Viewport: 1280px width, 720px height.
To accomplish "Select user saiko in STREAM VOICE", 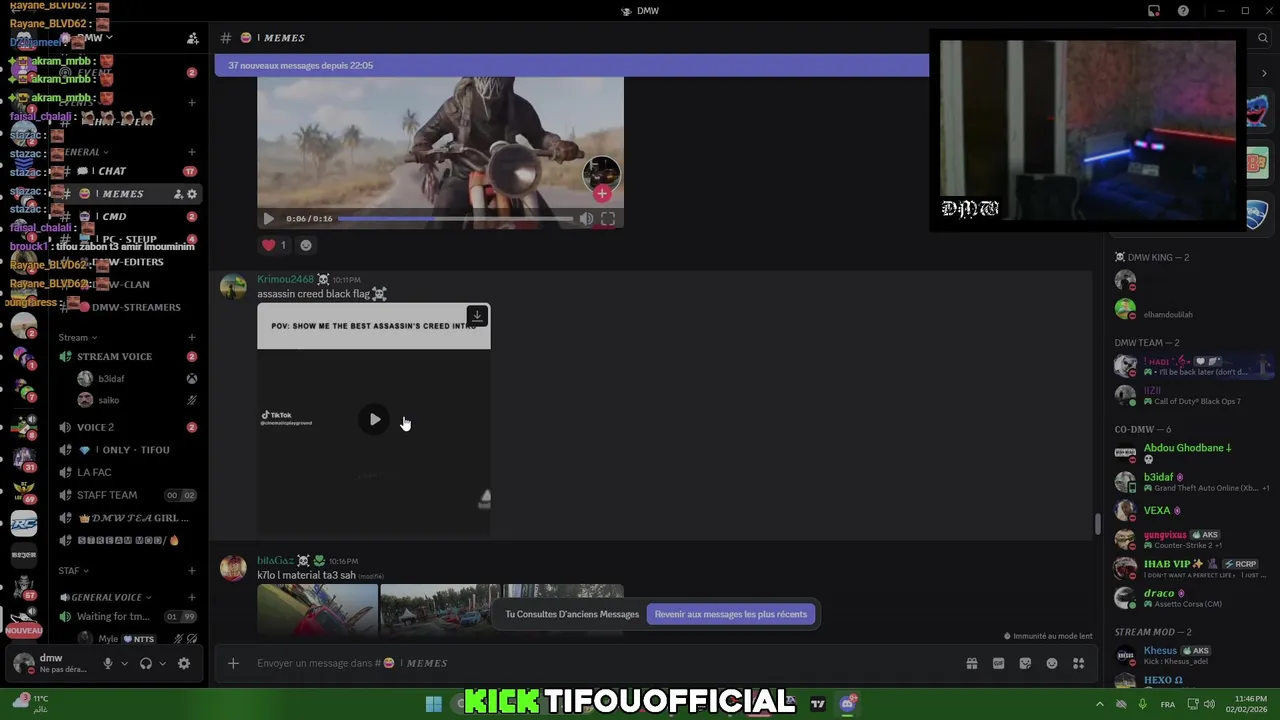I will click(x=137, y=400).
